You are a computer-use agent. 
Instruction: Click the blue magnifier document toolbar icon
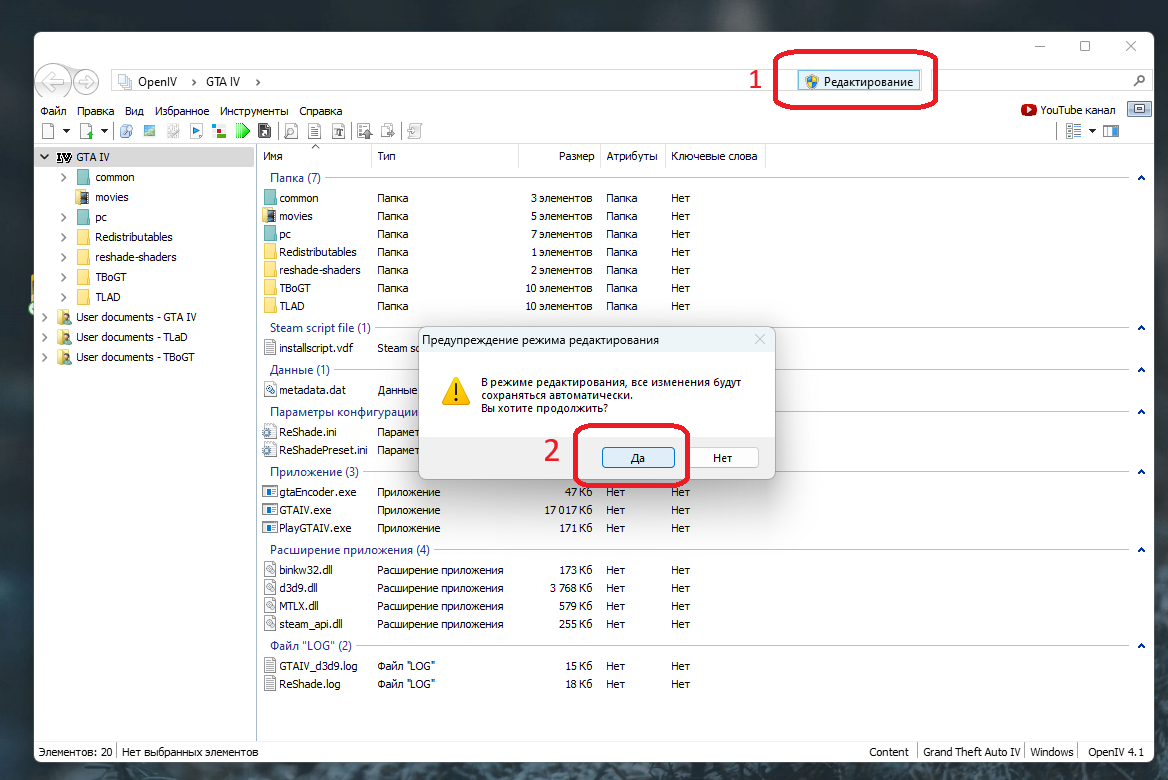coord(127,131)
